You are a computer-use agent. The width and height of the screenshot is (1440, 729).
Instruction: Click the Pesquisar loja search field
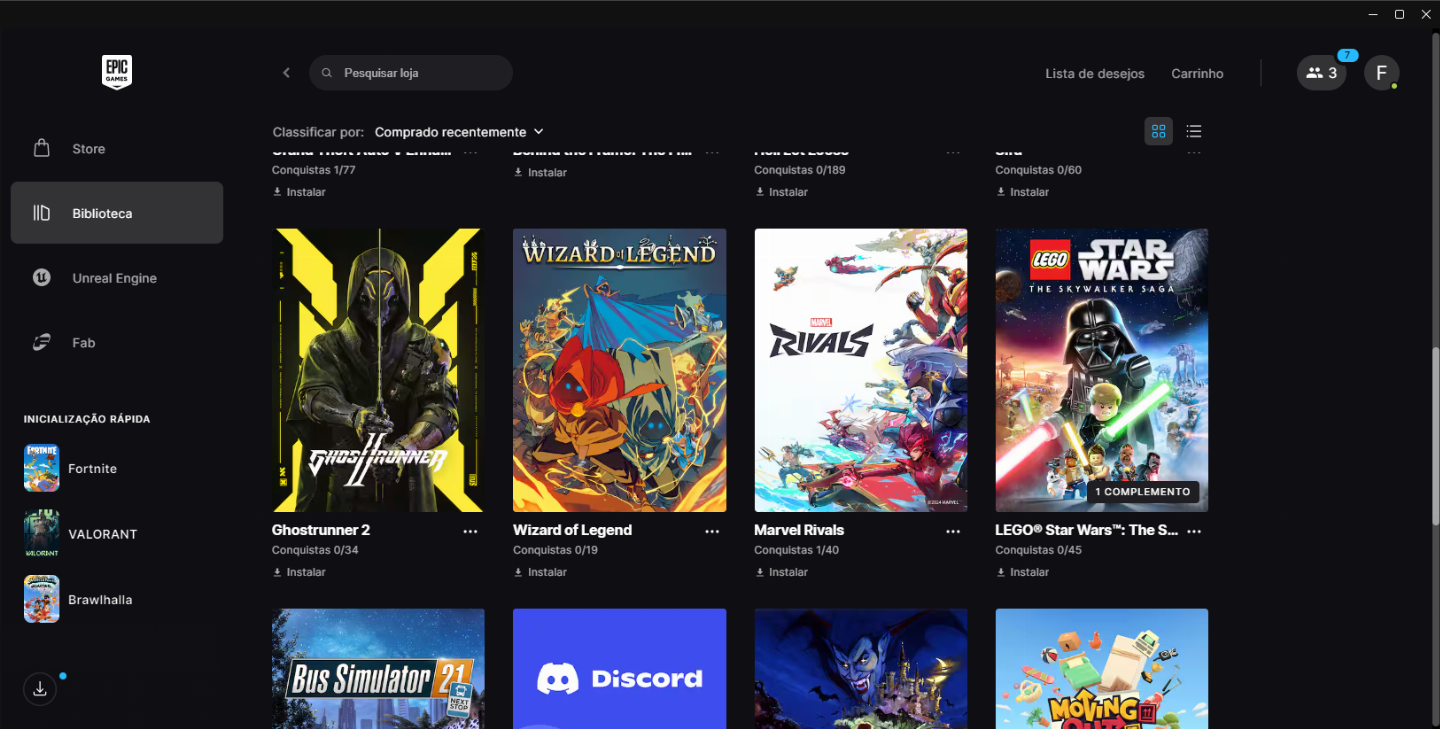click(411, 73)
